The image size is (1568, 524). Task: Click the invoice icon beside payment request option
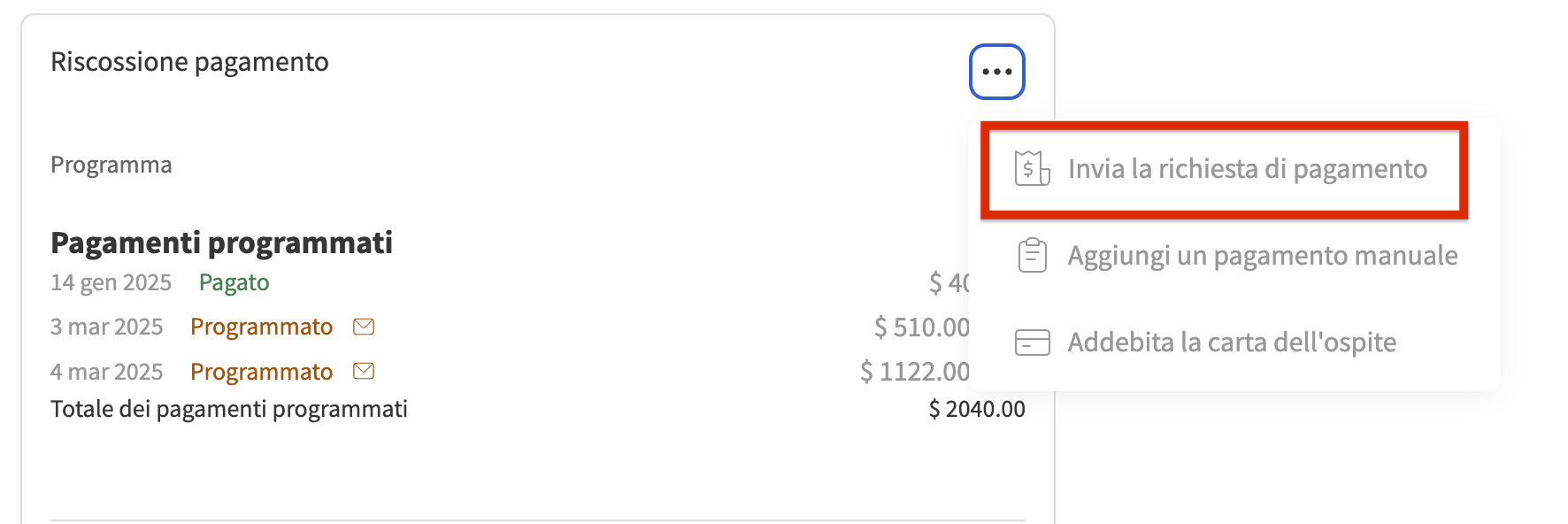pos(1032,170)
